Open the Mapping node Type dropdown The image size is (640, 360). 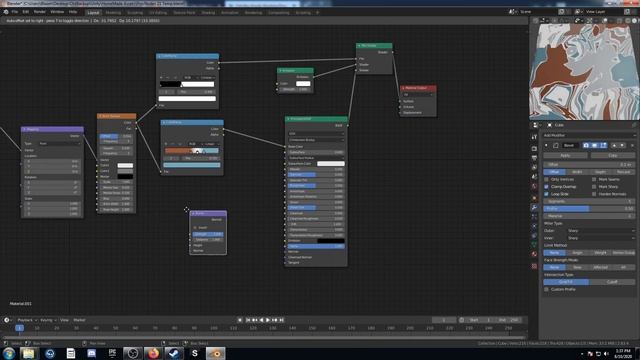click(59, 144)
